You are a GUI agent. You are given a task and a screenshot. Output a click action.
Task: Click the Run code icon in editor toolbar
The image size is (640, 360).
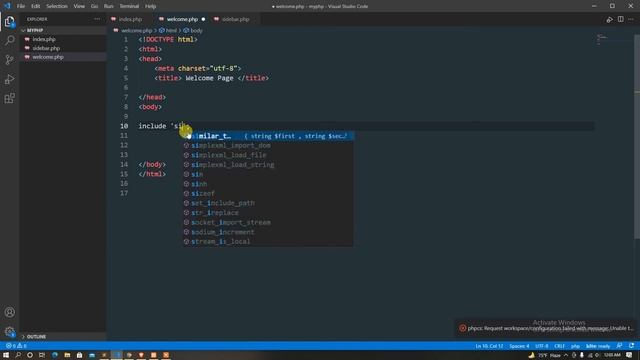609,19
